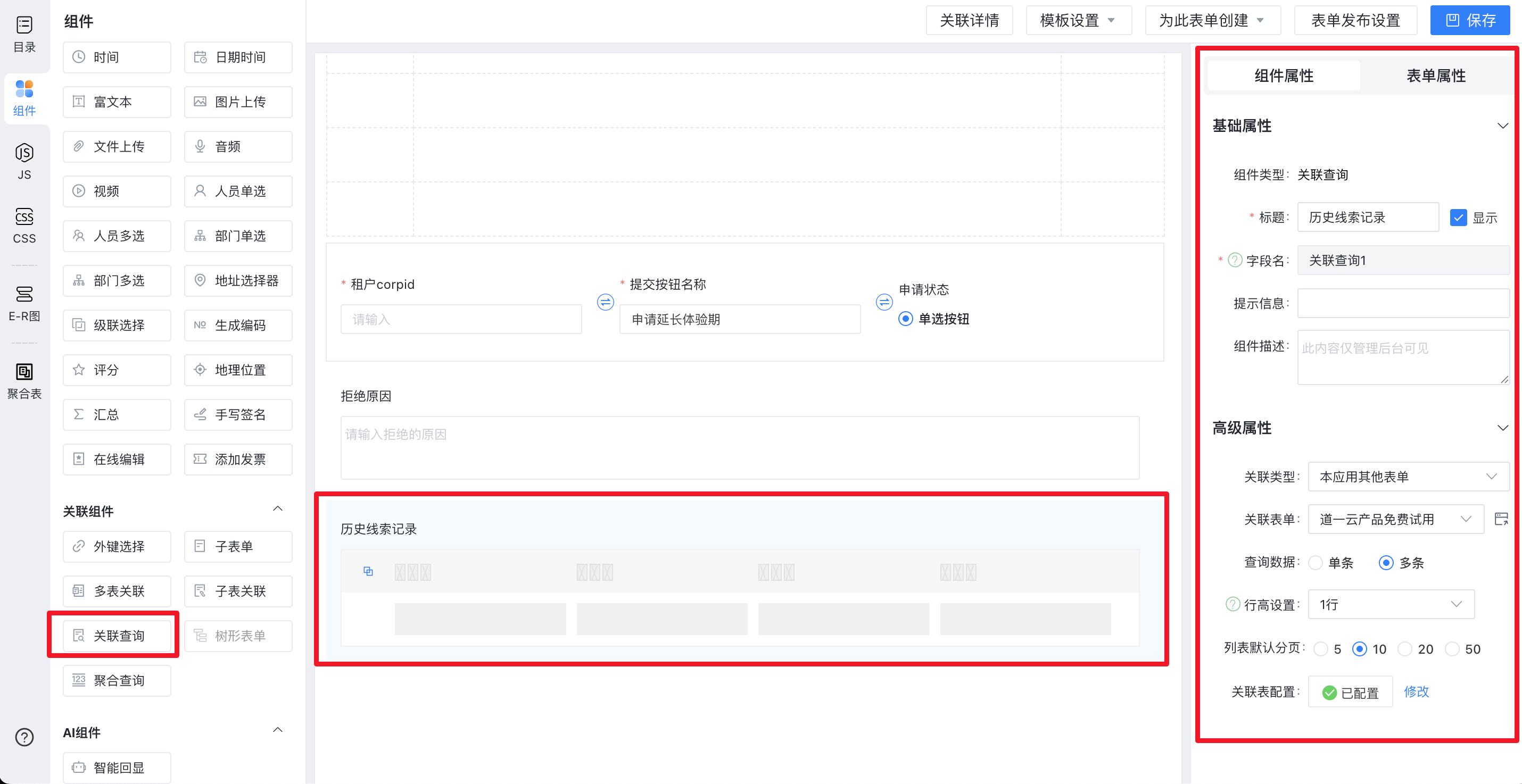1522x784 pixels.
Task: Open the JS editor in sidebar
Action: (x=24, y=161)
